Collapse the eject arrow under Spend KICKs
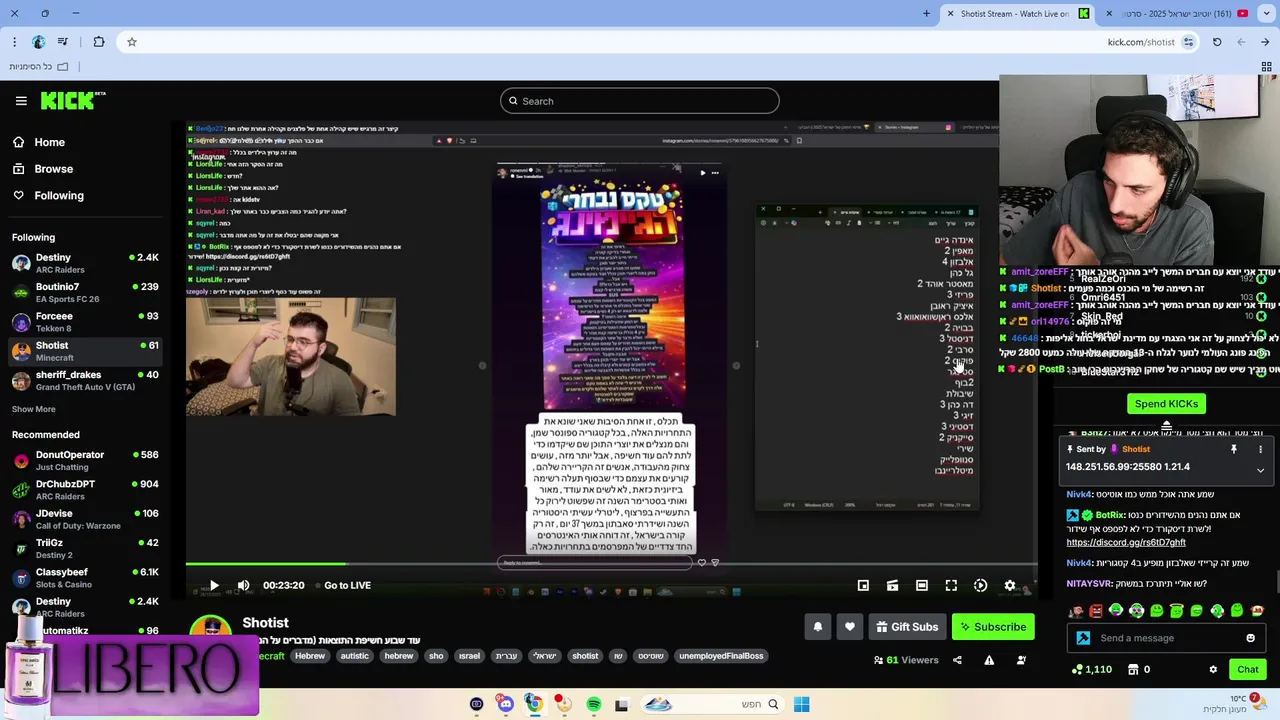Image resolution: width=1280 pixels, height=720 pixels. click(1166, 426)
